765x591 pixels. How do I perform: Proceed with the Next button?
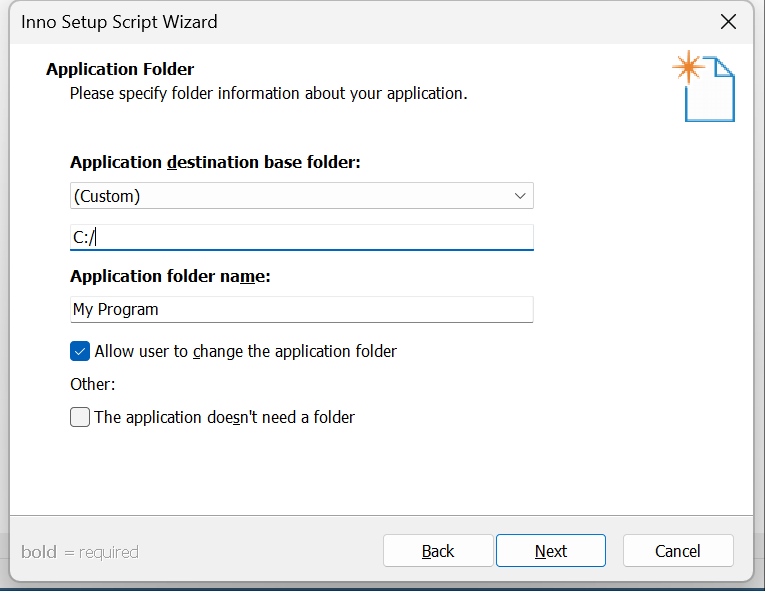[551, 550]
